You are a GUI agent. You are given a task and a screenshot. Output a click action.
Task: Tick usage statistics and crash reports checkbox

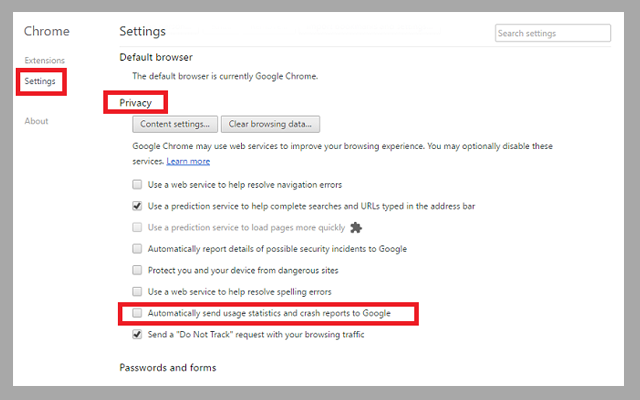click(138, 314)
